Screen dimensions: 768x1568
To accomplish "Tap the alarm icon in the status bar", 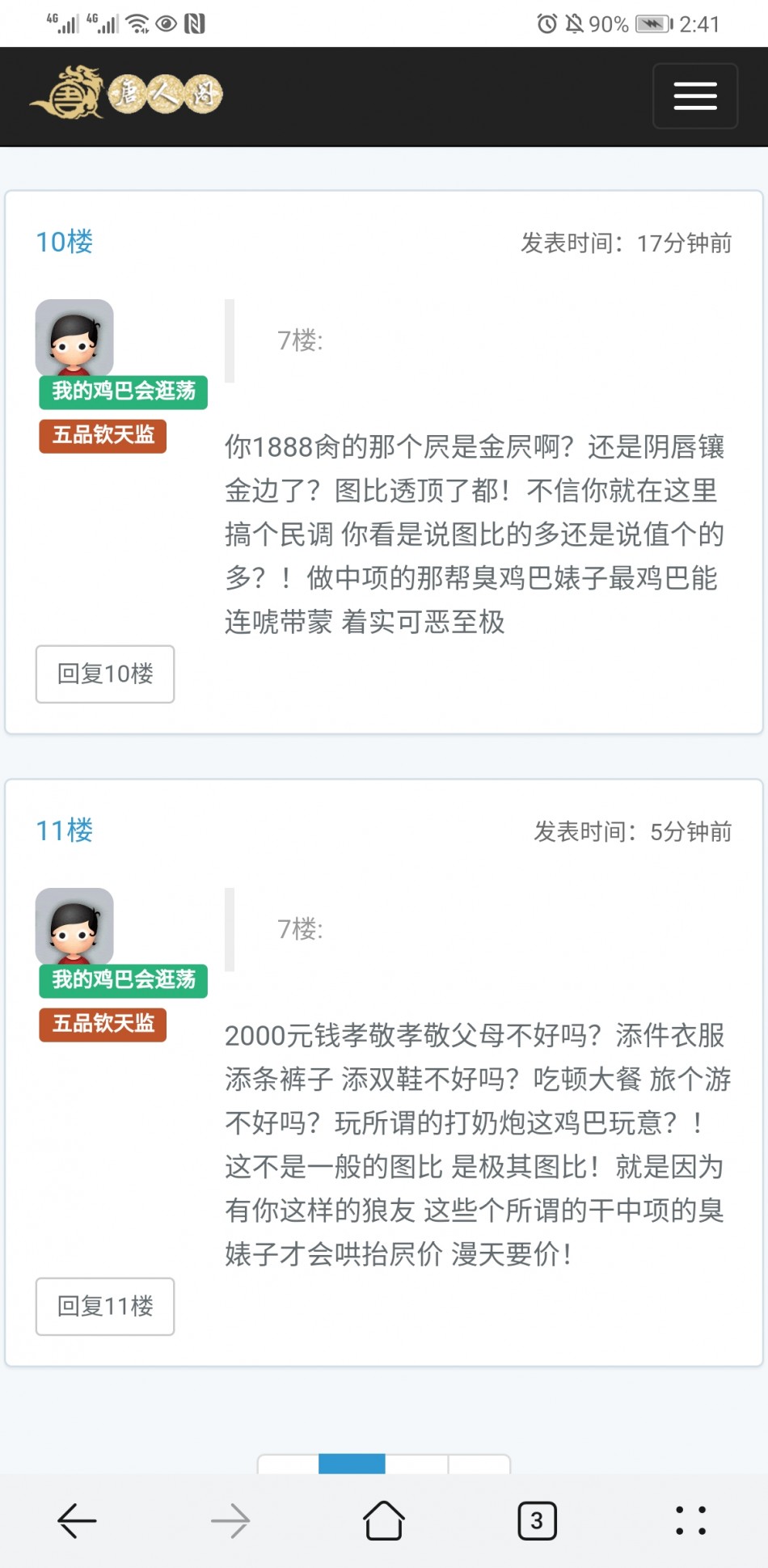I will click(x=546, y=23).
